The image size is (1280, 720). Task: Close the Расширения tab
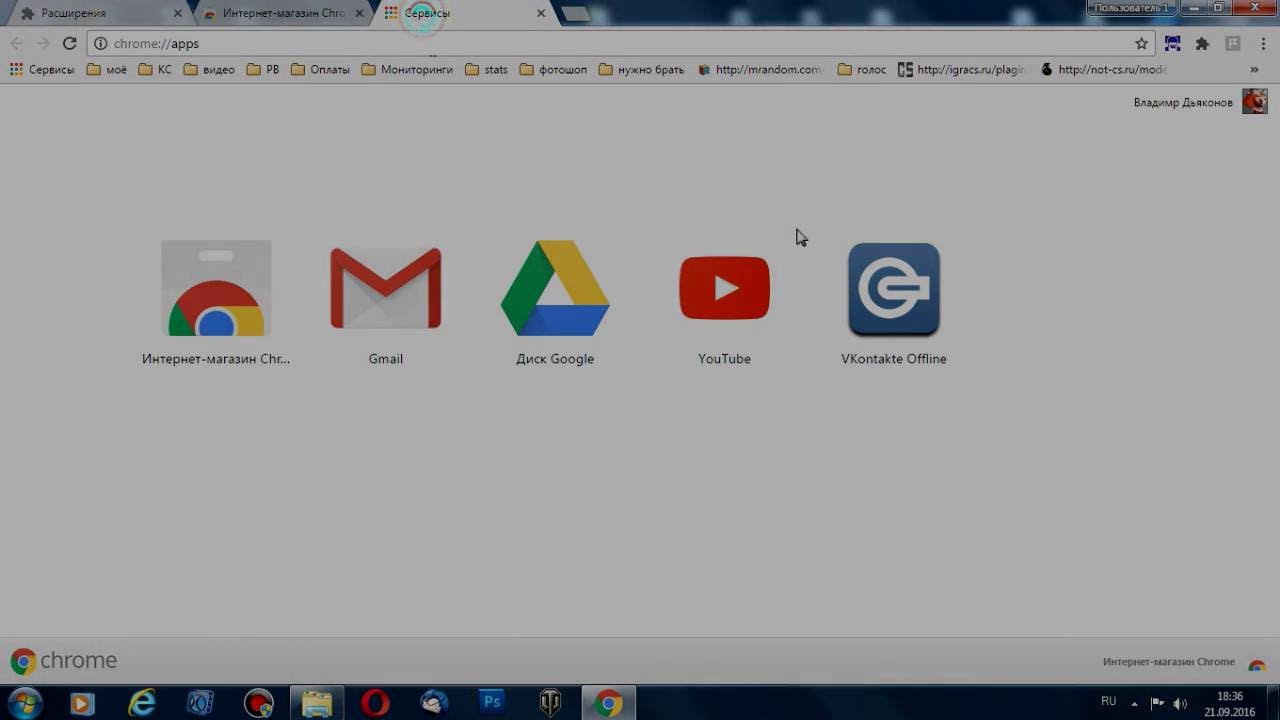(178, 14)
